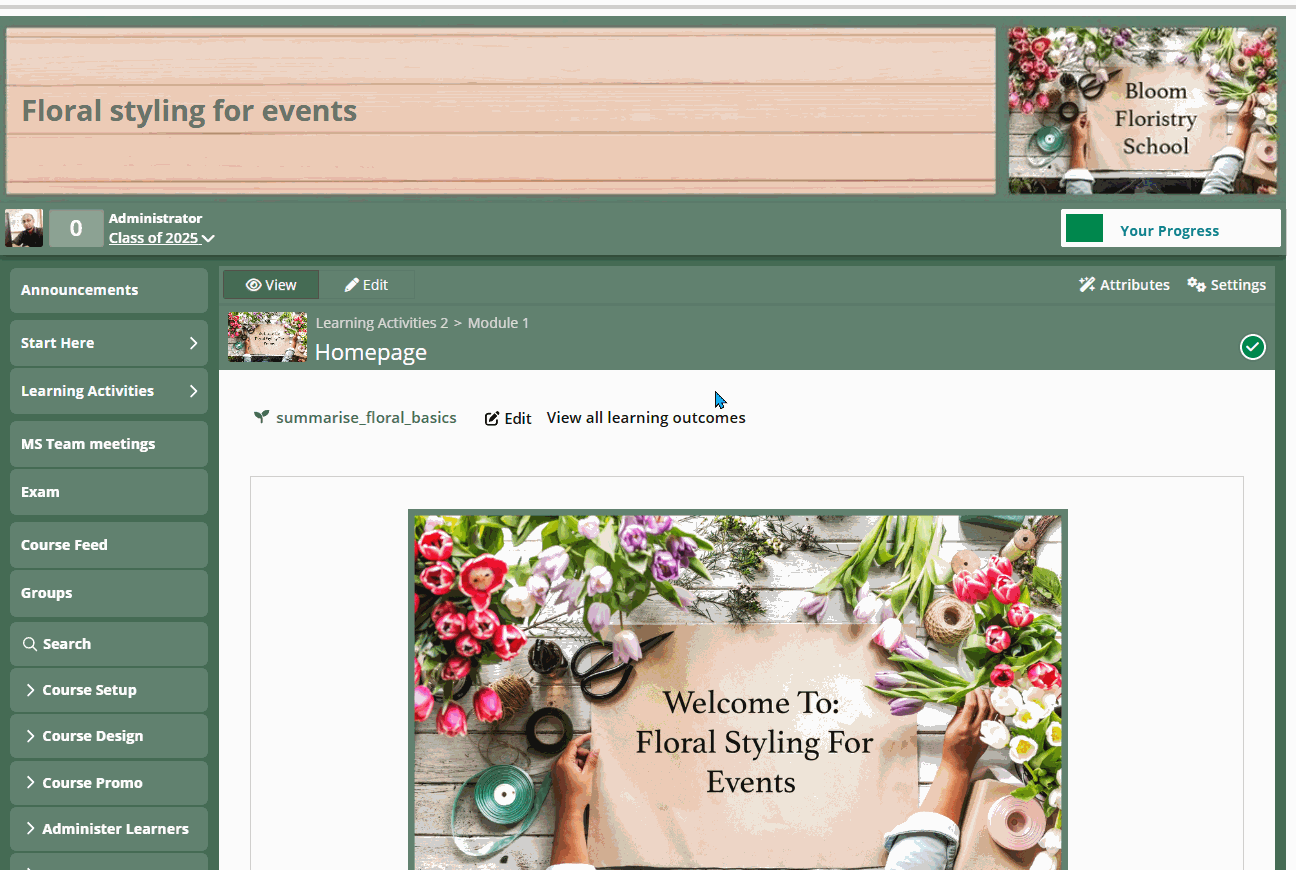Expand the Course Setup section
1296x870 pixels.
(109, 690)
